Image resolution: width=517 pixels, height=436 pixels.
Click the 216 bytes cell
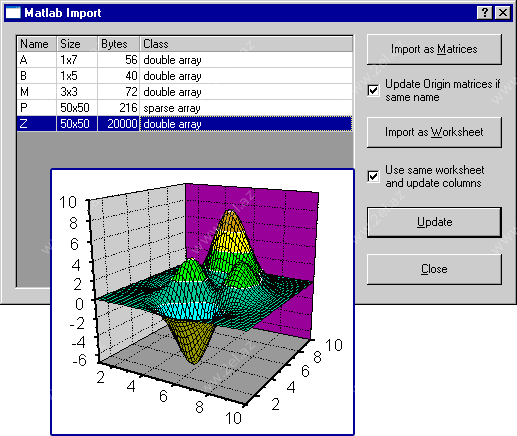pyautogui.click(x=118, y=108)
